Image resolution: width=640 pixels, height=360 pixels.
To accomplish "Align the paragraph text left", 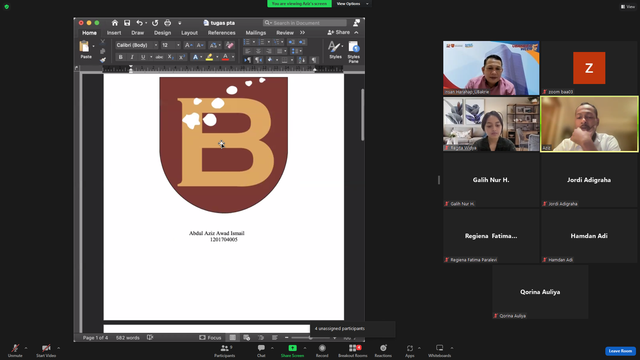I will [247, 51].
